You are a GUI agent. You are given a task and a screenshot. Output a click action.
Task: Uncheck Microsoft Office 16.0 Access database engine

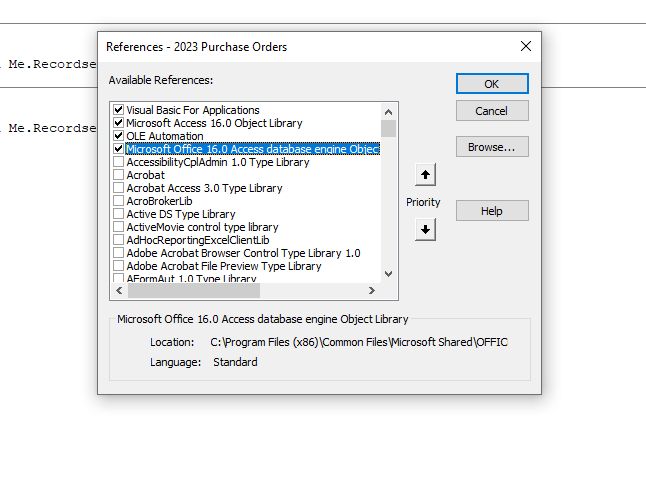[x=119, y=149]
